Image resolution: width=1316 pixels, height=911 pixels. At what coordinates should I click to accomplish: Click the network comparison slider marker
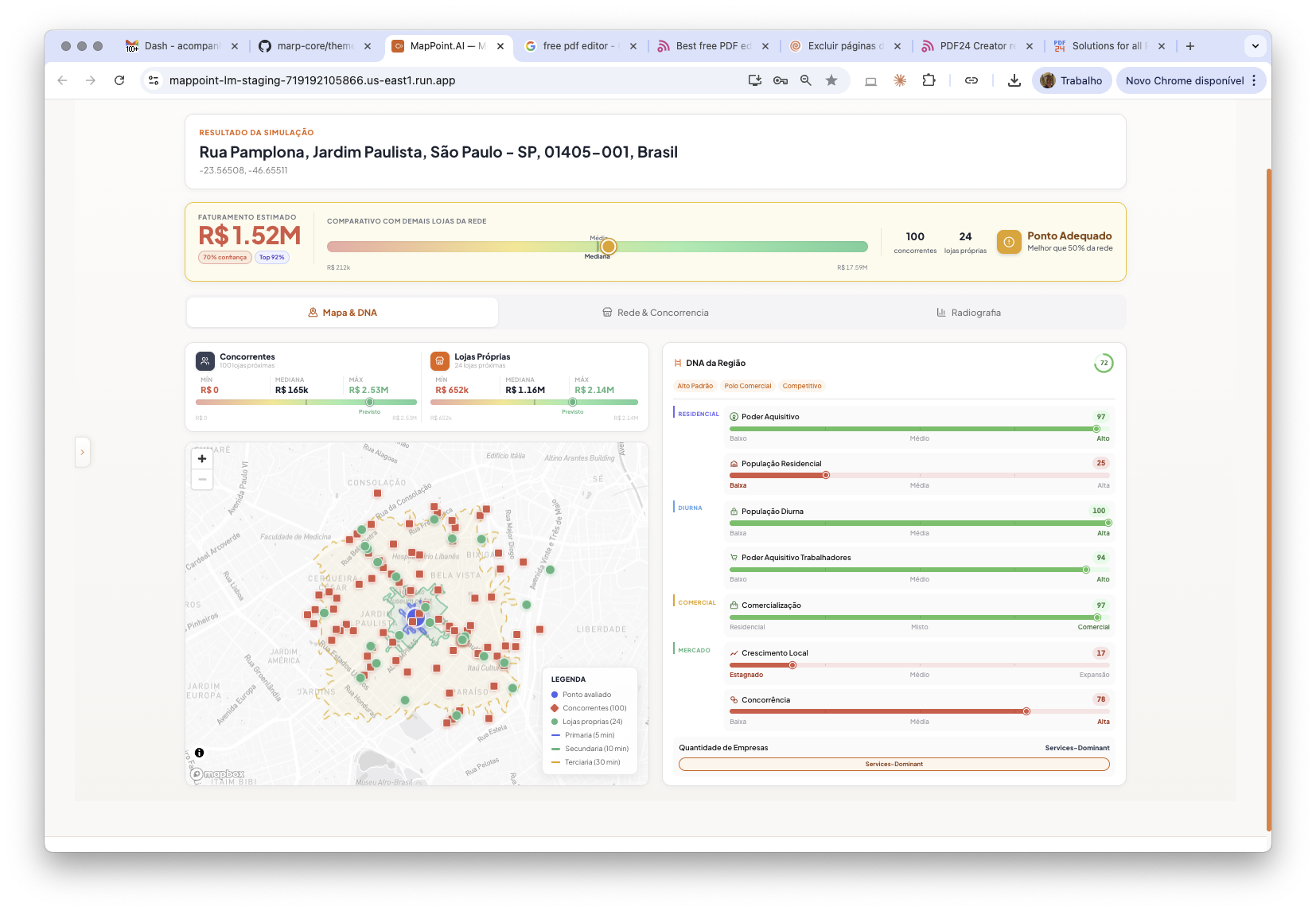pyautogui.click(x=609, y=247)
